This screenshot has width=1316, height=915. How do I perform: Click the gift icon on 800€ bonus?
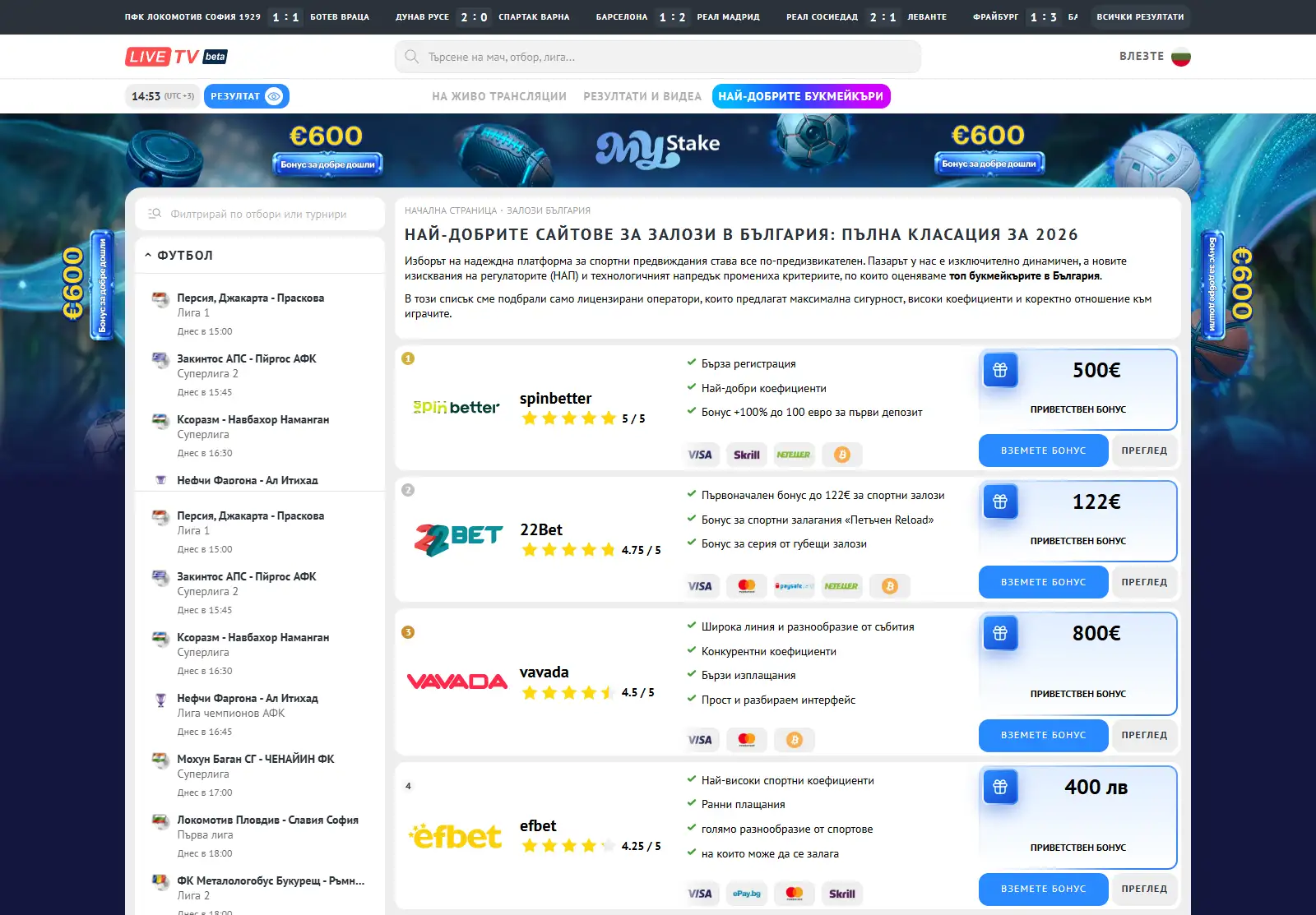pyautogui.click(x=1000, y=633)
